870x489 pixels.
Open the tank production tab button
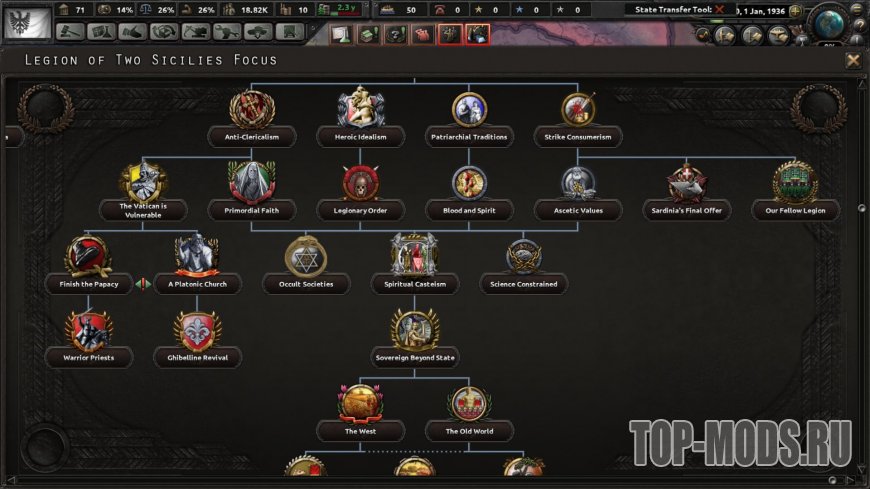pyautogui.click(x=196, y=33)
